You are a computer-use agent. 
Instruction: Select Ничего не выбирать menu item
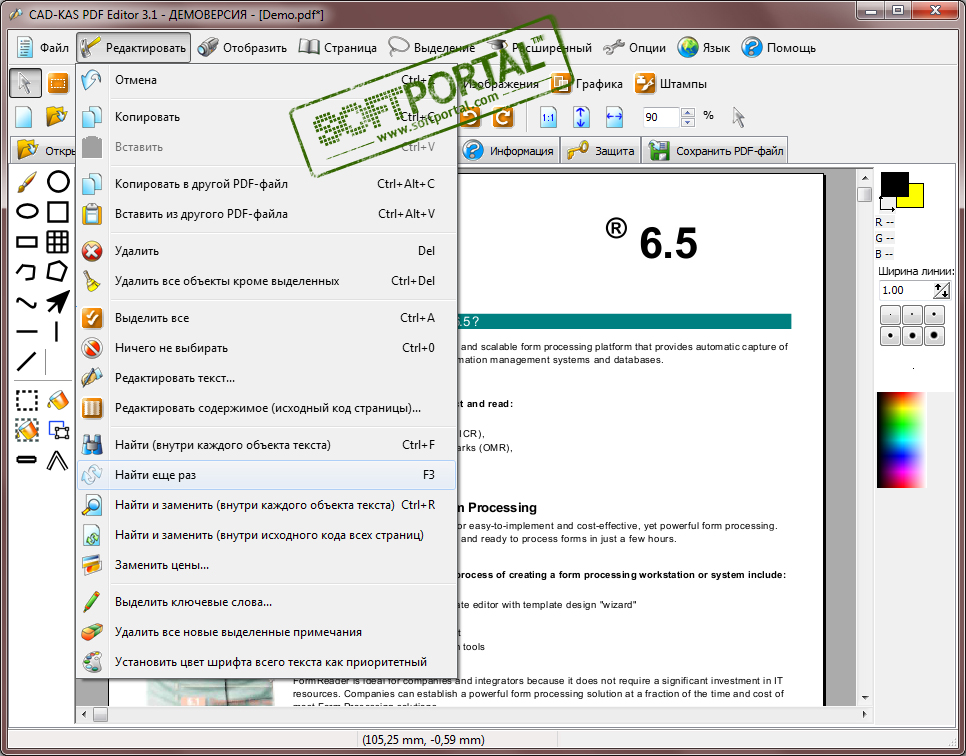click(267, 348)
